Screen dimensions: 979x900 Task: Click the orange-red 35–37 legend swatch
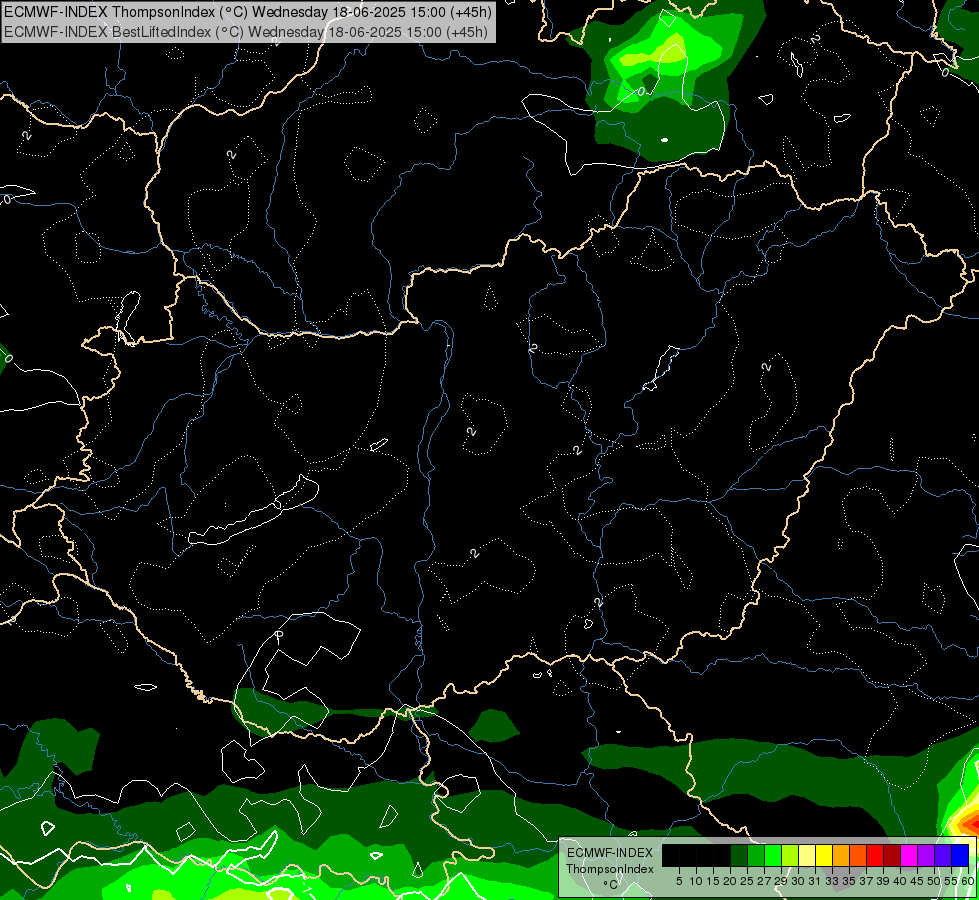858,855
